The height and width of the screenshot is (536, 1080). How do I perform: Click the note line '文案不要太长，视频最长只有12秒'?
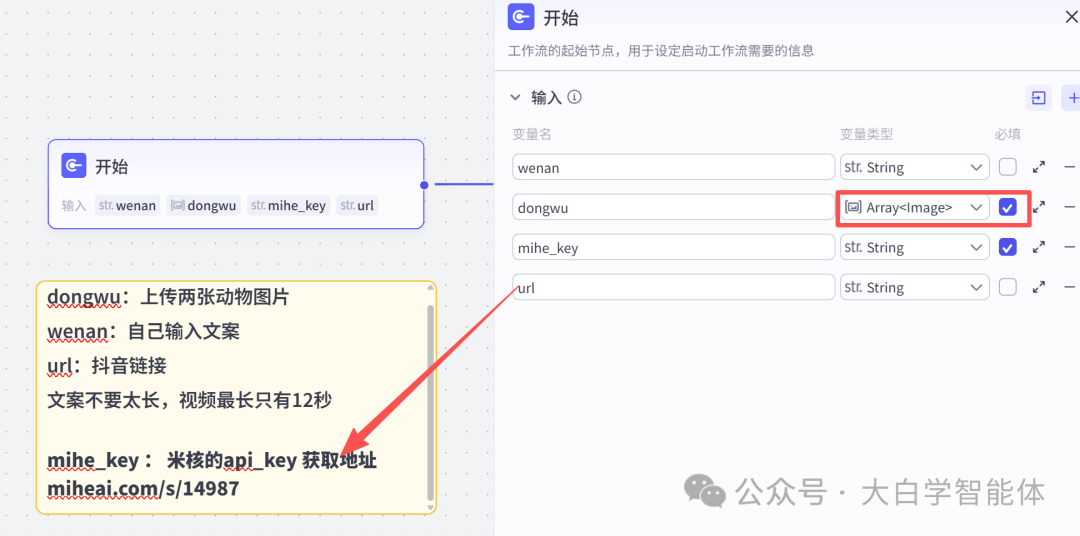pos(190,400)
